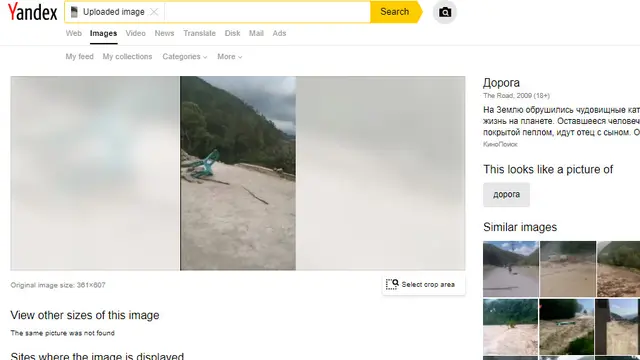
Task: Open My collections link
Action: coord(127,57)
